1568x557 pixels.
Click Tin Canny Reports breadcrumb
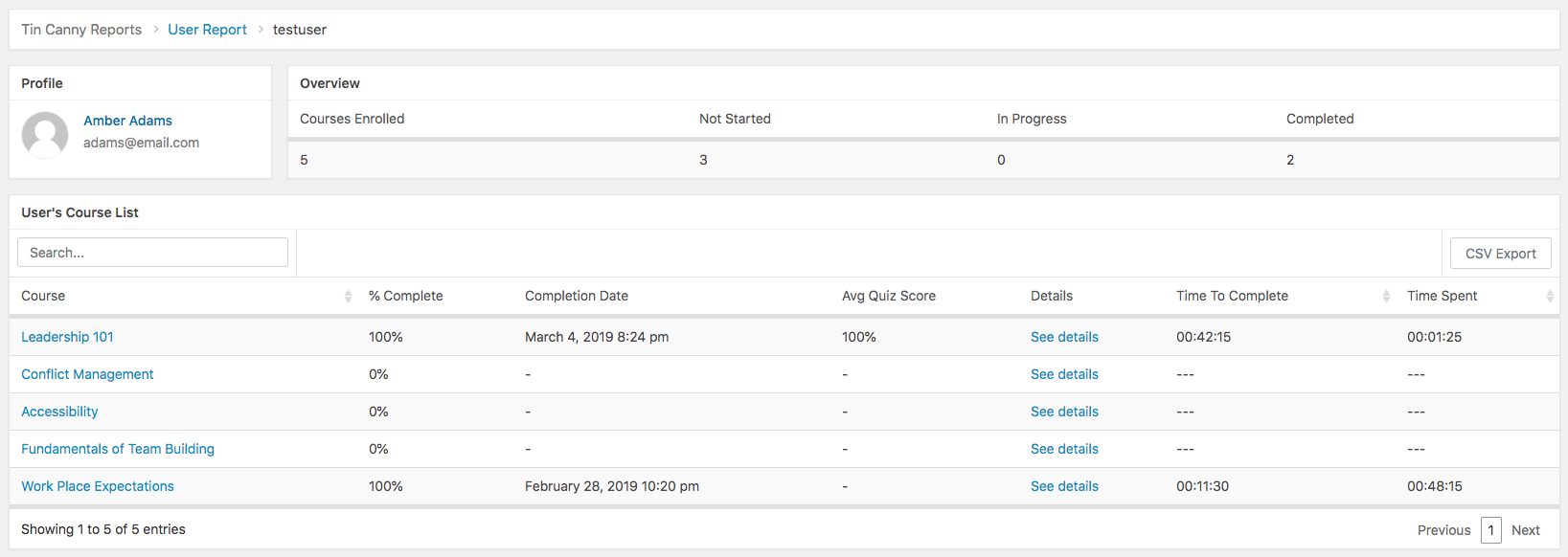click(81, 30)
